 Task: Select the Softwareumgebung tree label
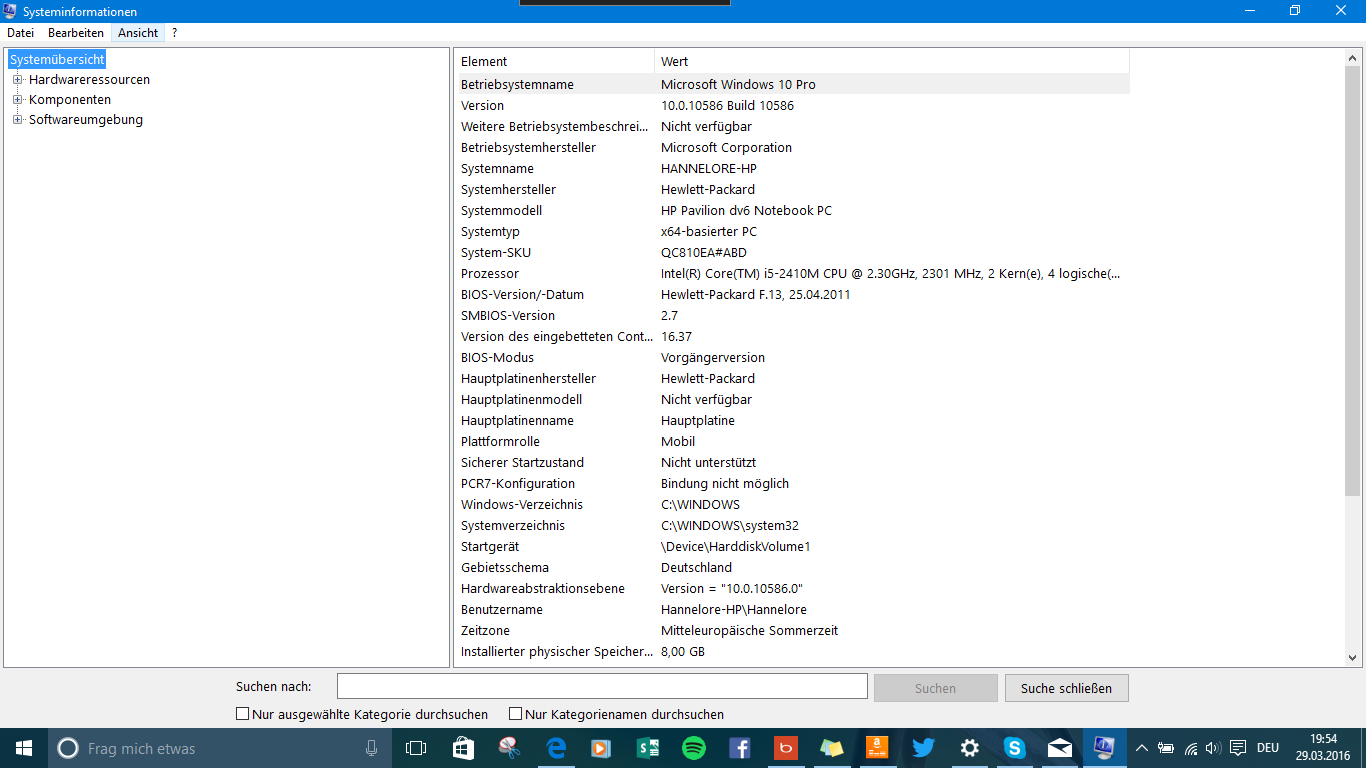(x=86, y=120)
